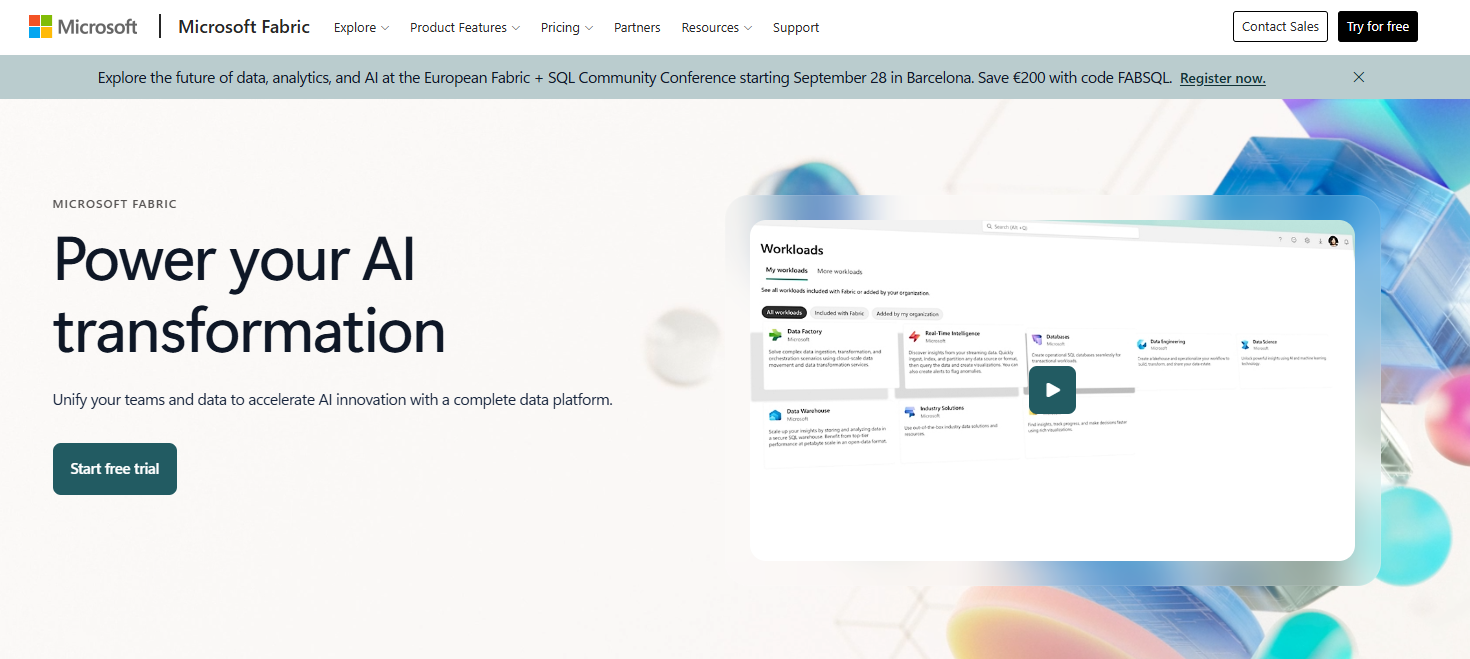
Task: Open the Support page
Action: [796, 27]
